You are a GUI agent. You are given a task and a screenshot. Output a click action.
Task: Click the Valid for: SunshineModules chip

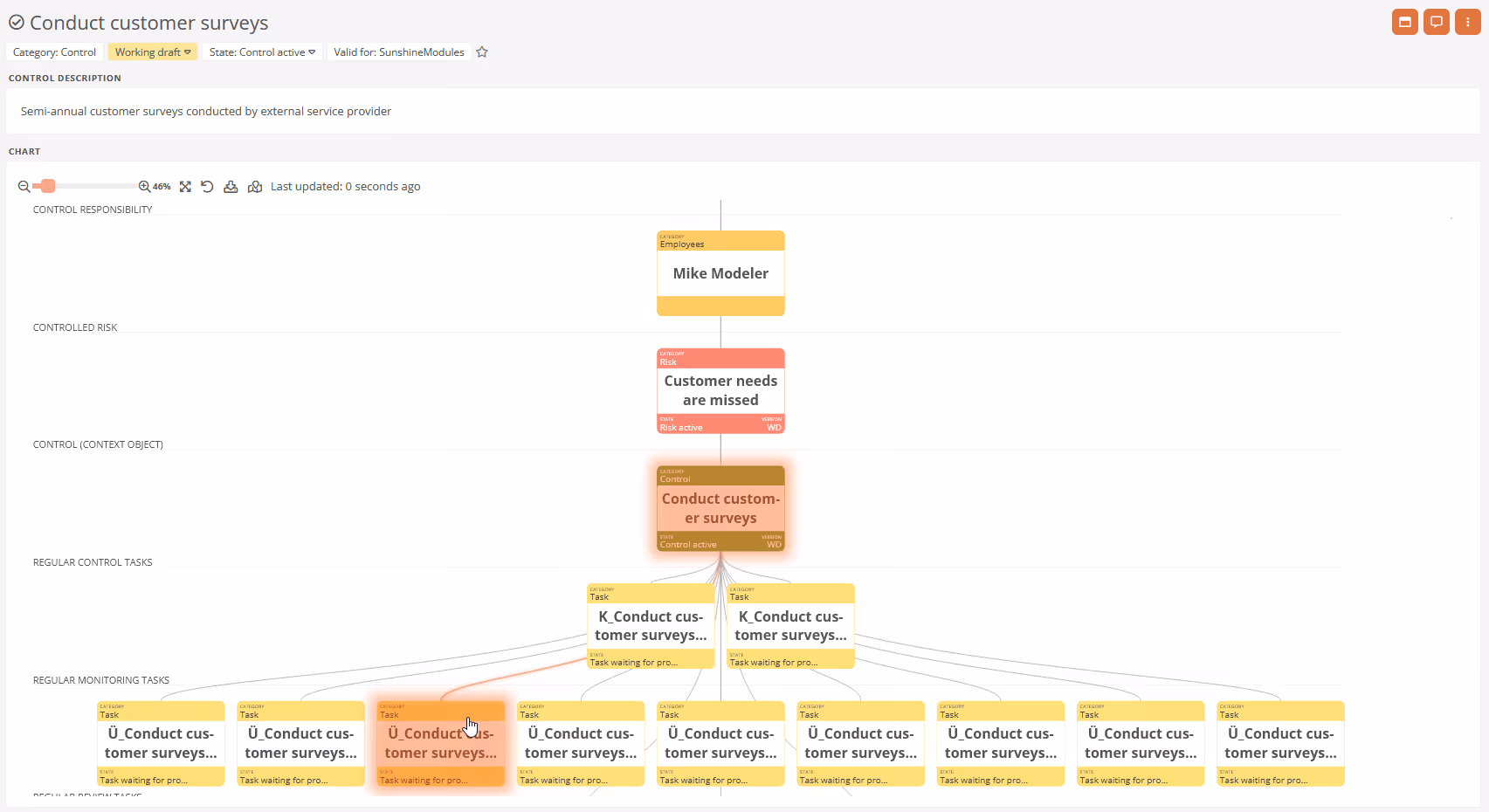click(399, 52)
